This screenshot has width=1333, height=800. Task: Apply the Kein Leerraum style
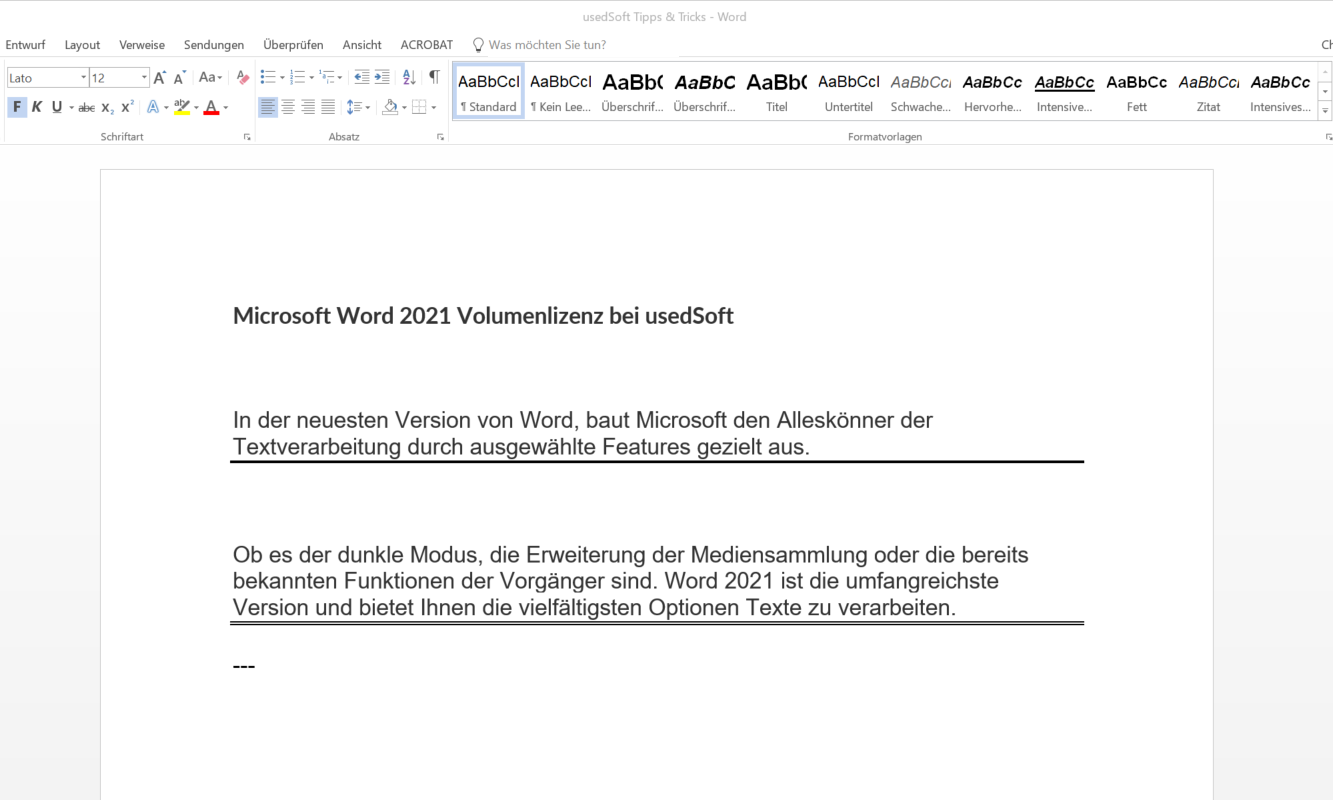click(561, 92)
